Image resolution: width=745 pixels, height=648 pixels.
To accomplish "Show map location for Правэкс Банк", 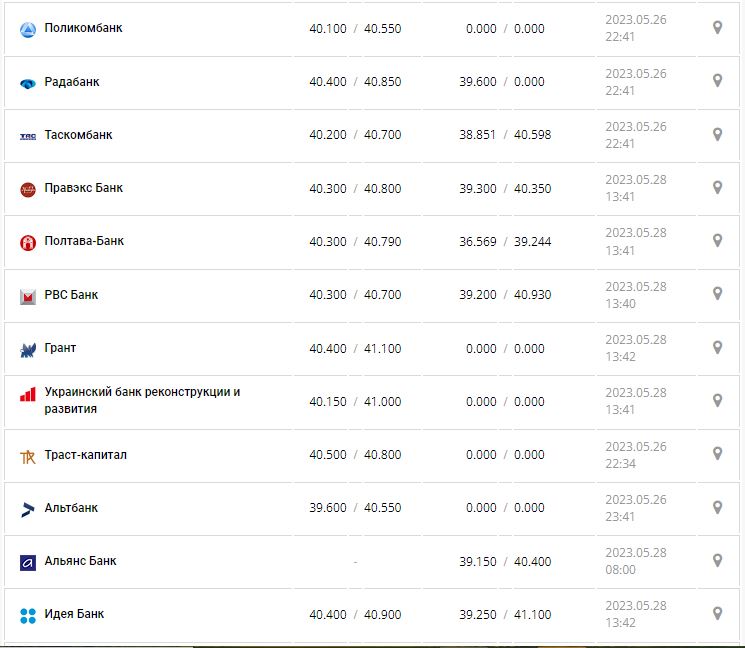I will point(717,187).
